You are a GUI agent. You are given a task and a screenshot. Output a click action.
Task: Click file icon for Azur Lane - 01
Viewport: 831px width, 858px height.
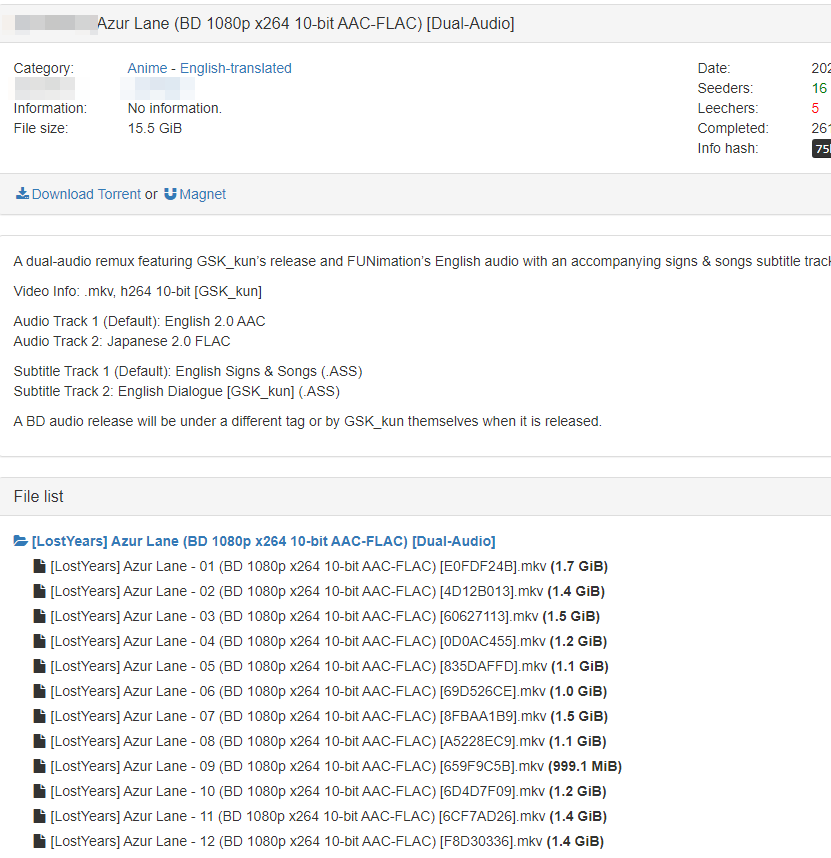tap(39, 566)
